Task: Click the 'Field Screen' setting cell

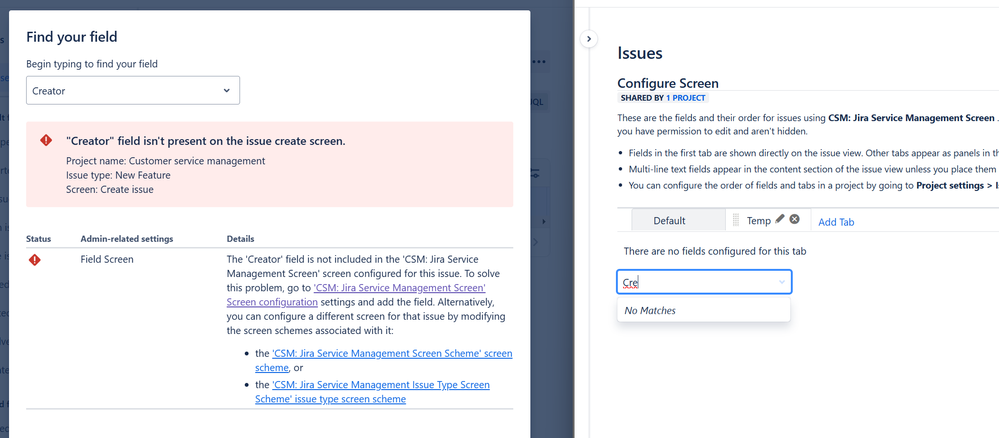Action: [x=107, y=259]
